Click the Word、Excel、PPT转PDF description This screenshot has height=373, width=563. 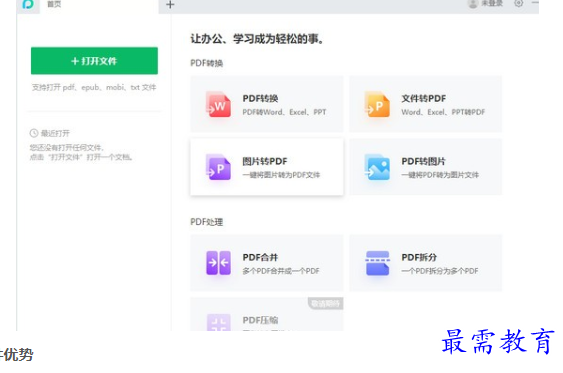pos(443,112)
